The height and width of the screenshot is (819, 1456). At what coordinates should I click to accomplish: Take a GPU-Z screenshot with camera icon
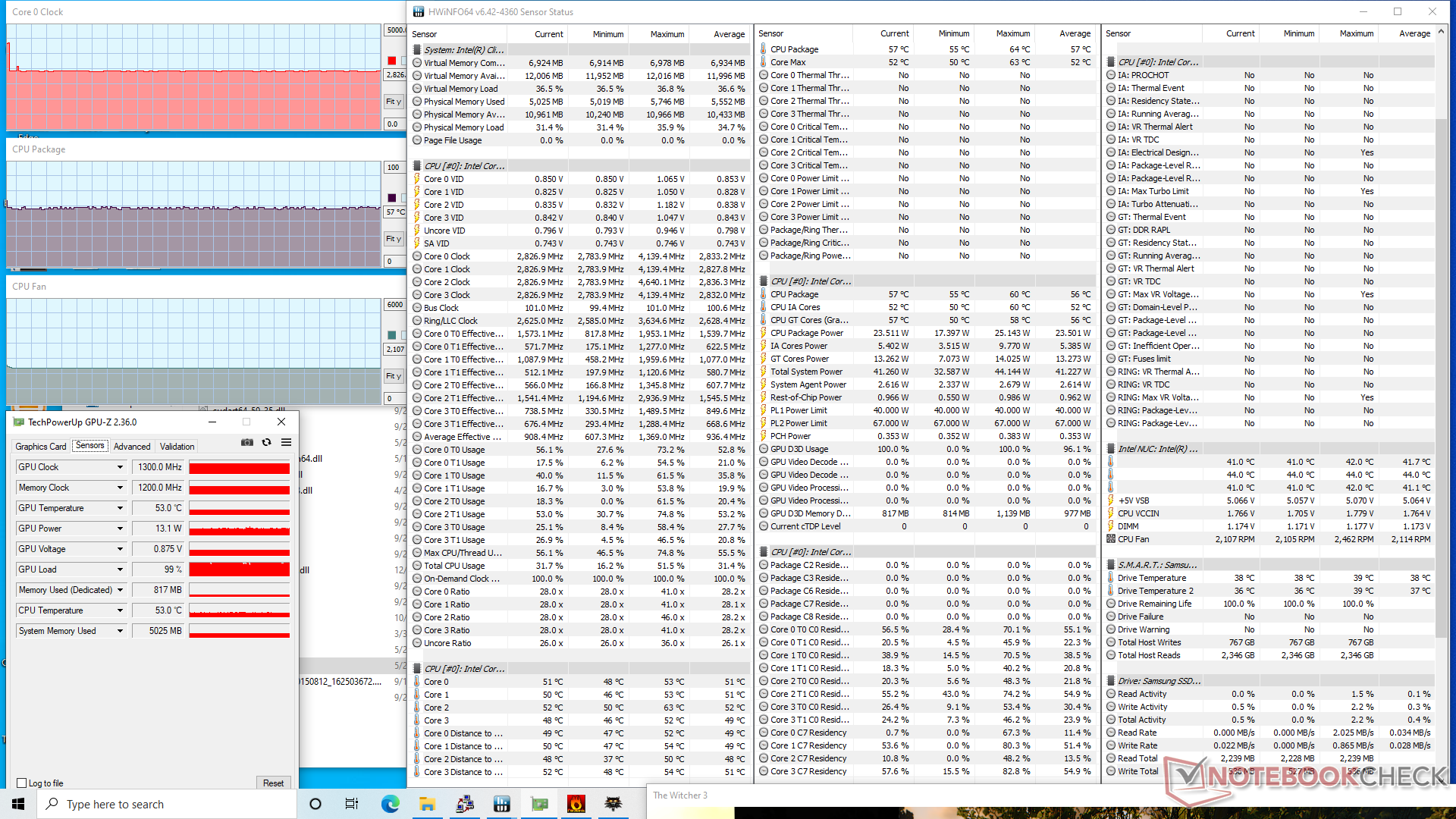tap(247, 442)
